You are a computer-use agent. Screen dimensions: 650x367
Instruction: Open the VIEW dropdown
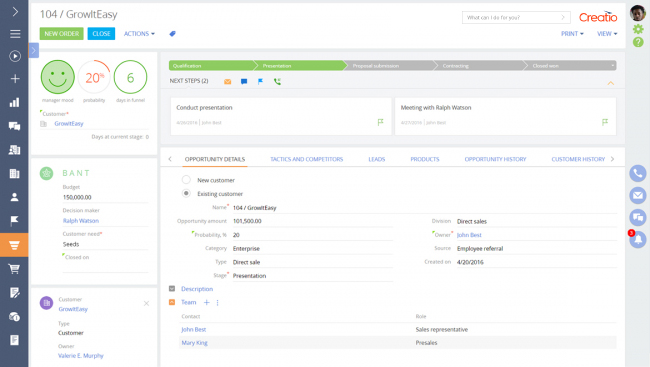pyautogui.click(x=607, y=34)
